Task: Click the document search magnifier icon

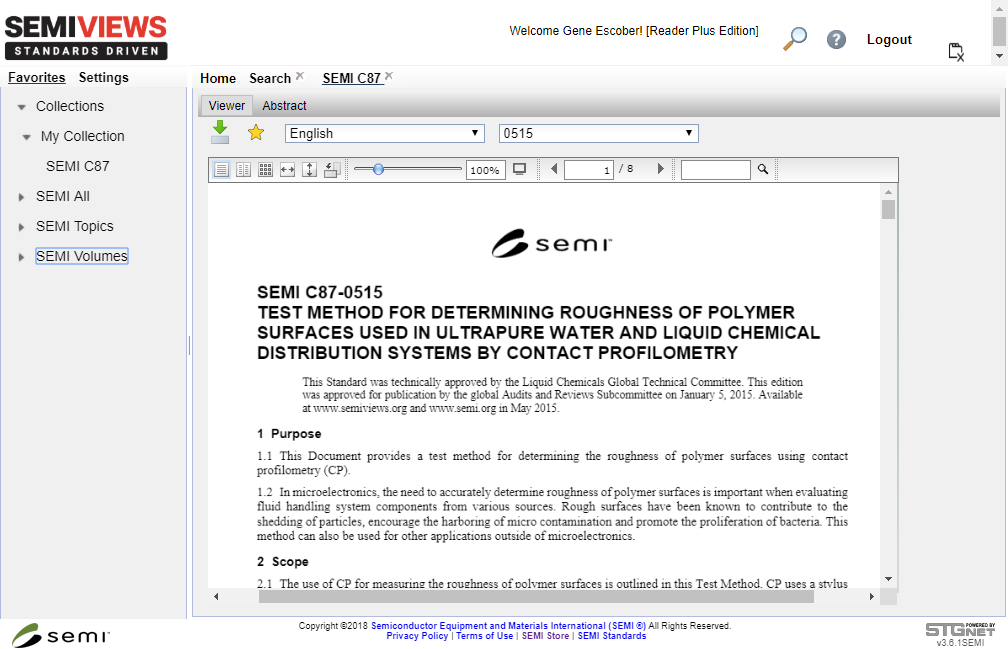Action: 762,169
